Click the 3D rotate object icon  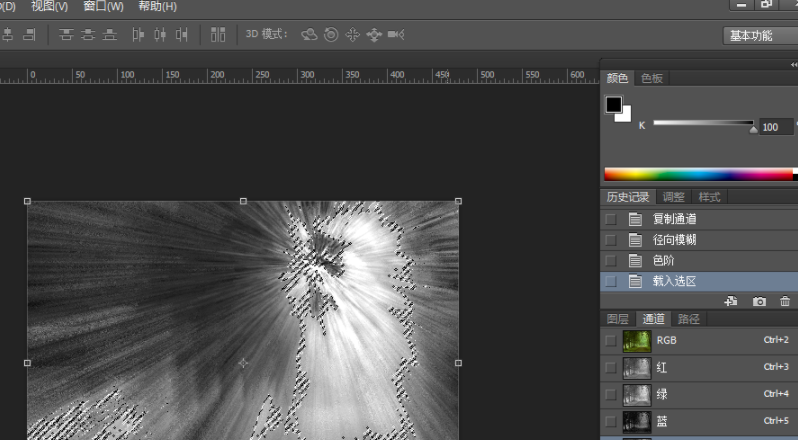point(309,35)
